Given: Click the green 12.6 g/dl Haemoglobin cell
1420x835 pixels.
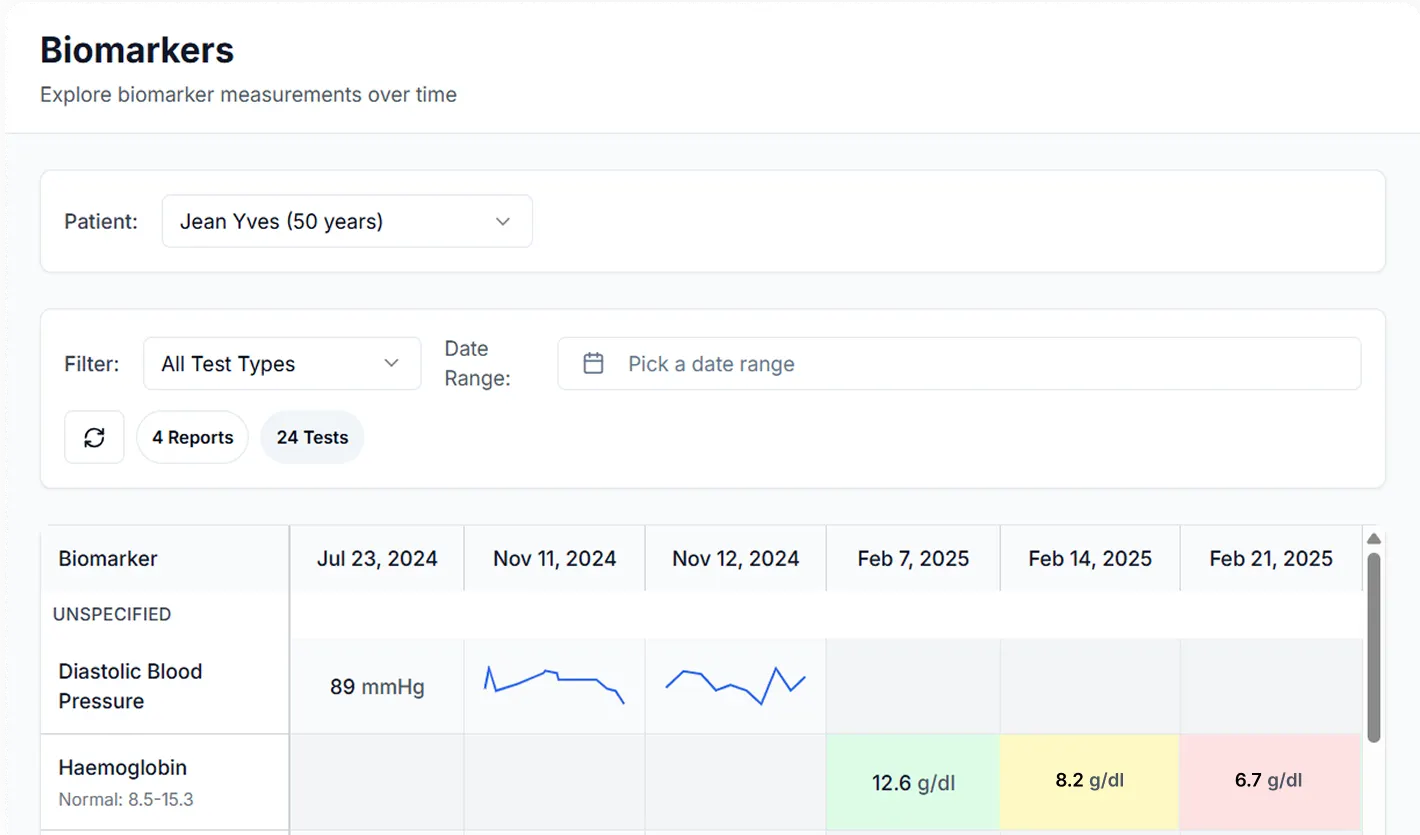Looking at the screenshot, I should [x=913, y=782].
